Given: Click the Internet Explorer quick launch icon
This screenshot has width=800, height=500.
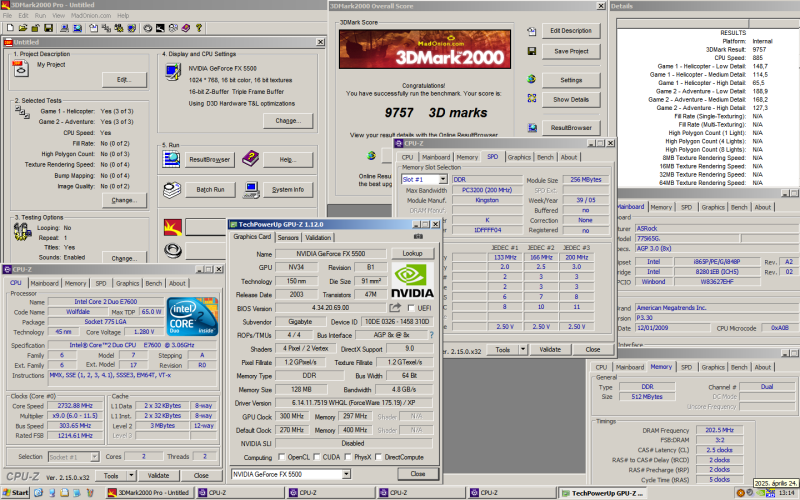Looking at the screenshot, I should click(x=38, y=492).
